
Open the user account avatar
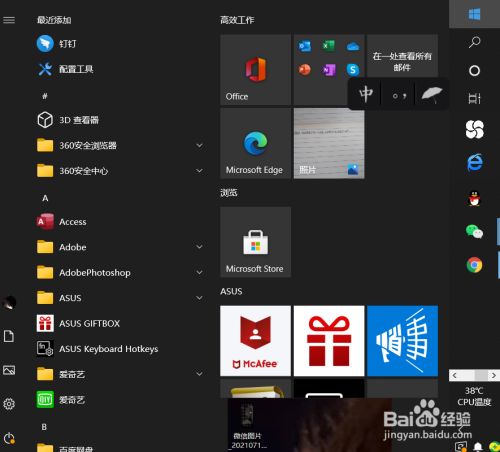(x=9, y=303)
